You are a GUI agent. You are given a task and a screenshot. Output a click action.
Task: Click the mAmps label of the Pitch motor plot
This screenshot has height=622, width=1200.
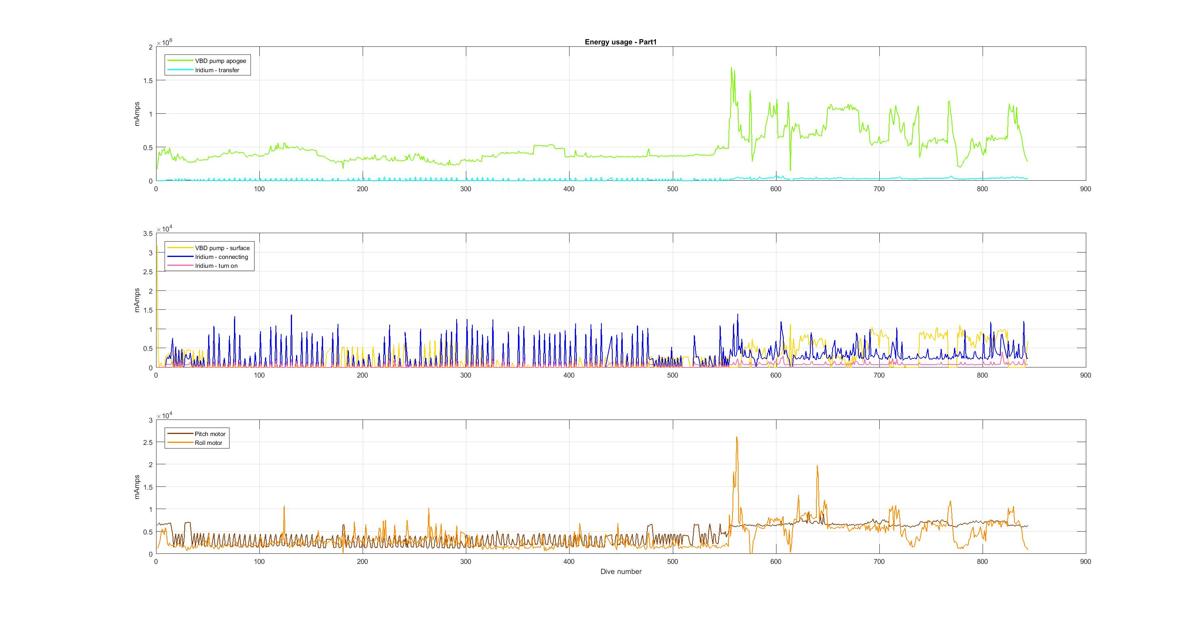(x=137, y=486)
